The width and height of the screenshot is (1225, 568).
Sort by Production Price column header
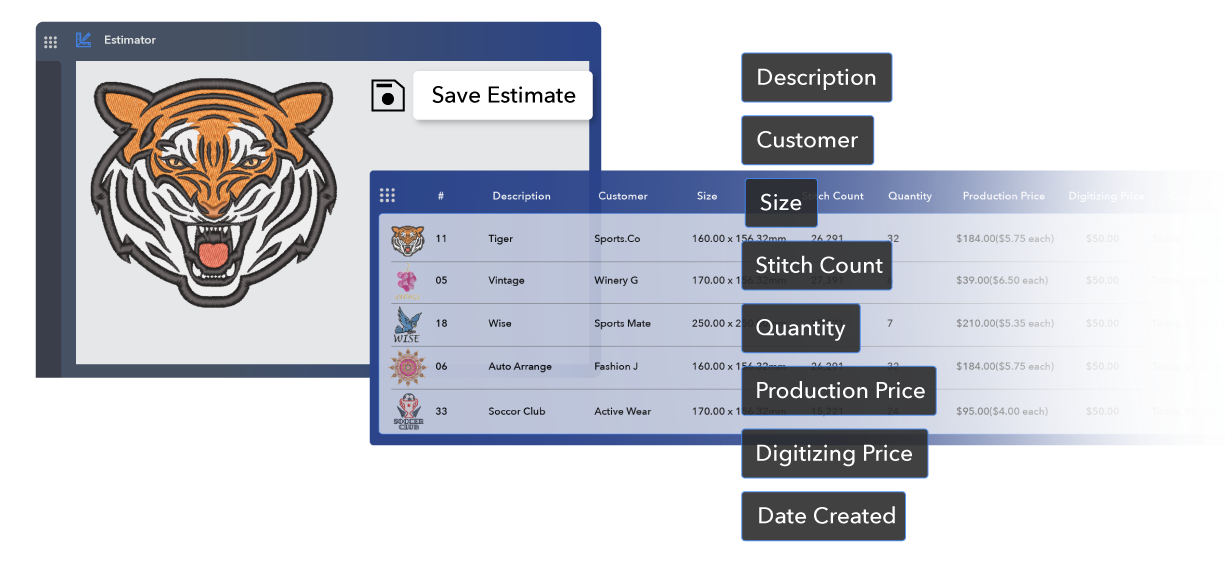pos(1003,196)
